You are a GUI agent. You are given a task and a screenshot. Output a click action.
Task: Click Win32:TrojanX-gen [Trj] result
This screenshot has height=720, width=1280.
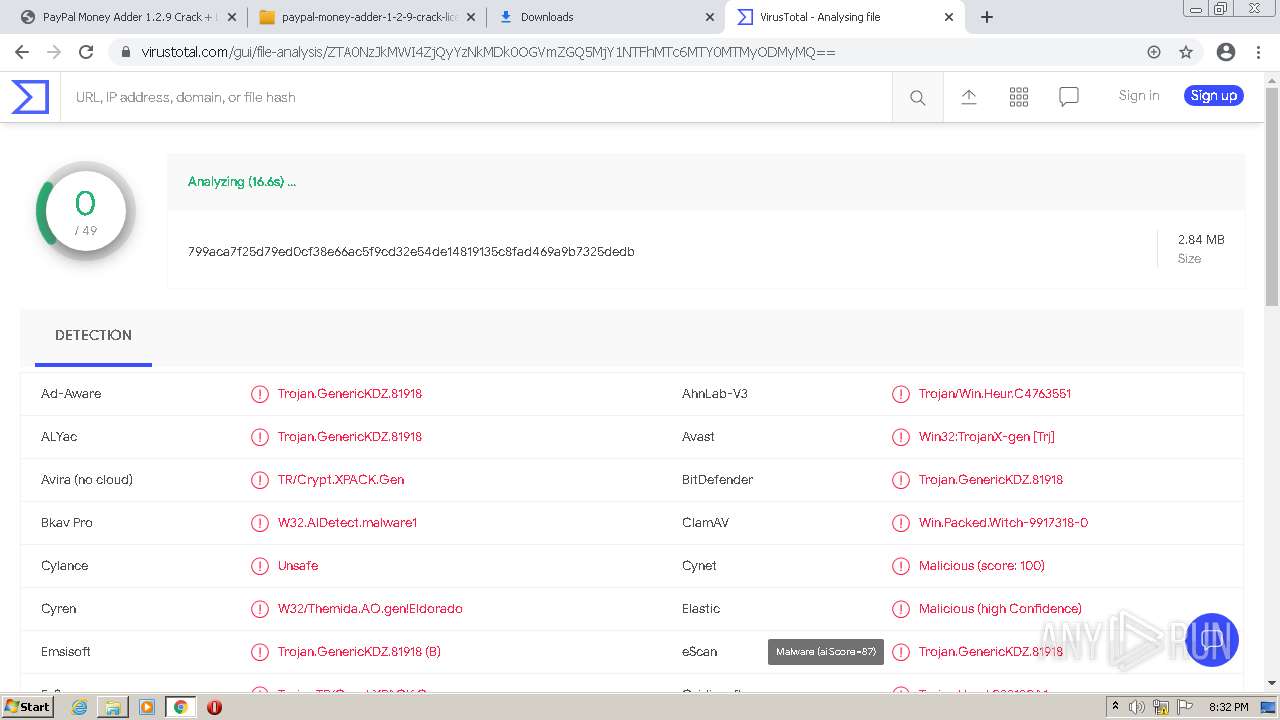tap(987, 436)
